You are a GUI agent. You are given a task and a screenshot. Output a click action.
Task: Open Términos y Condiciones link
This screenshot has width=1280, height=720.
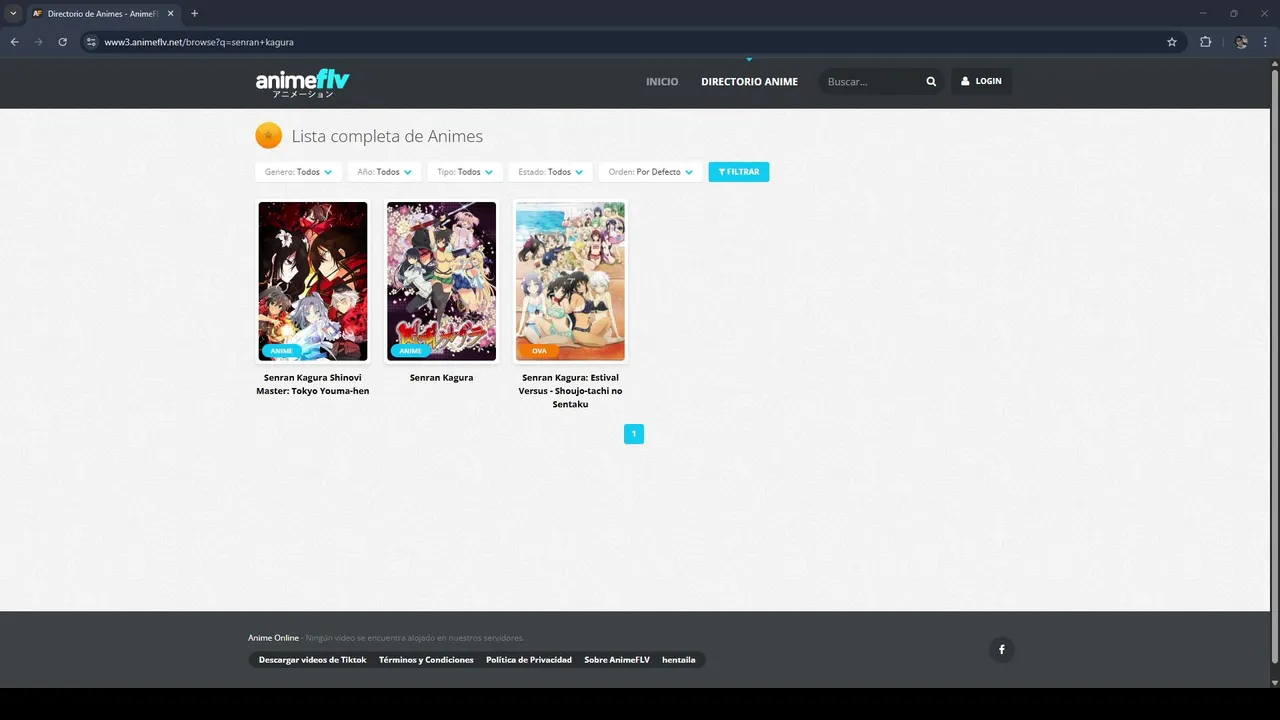[426, 660]
